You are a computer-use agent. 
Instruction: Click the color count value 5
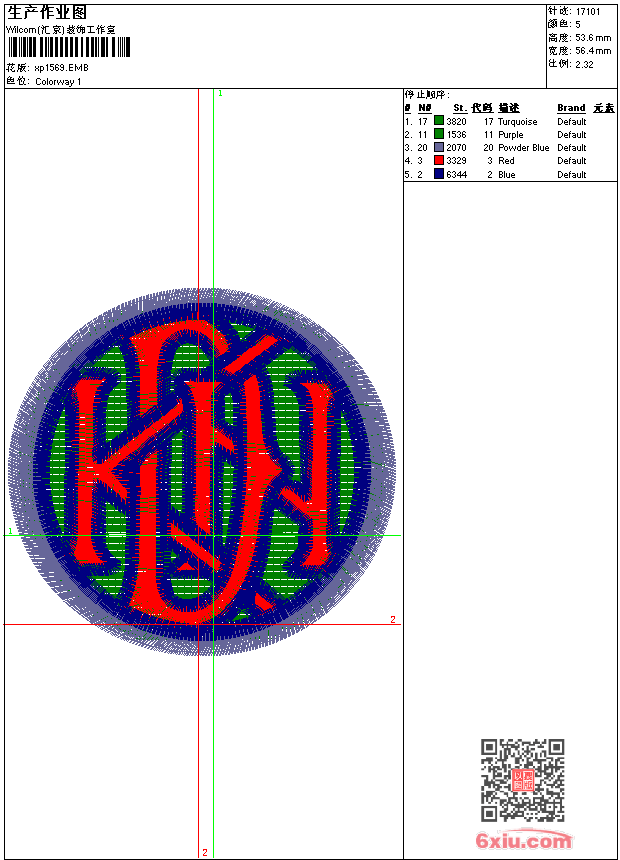pos(578,24)
